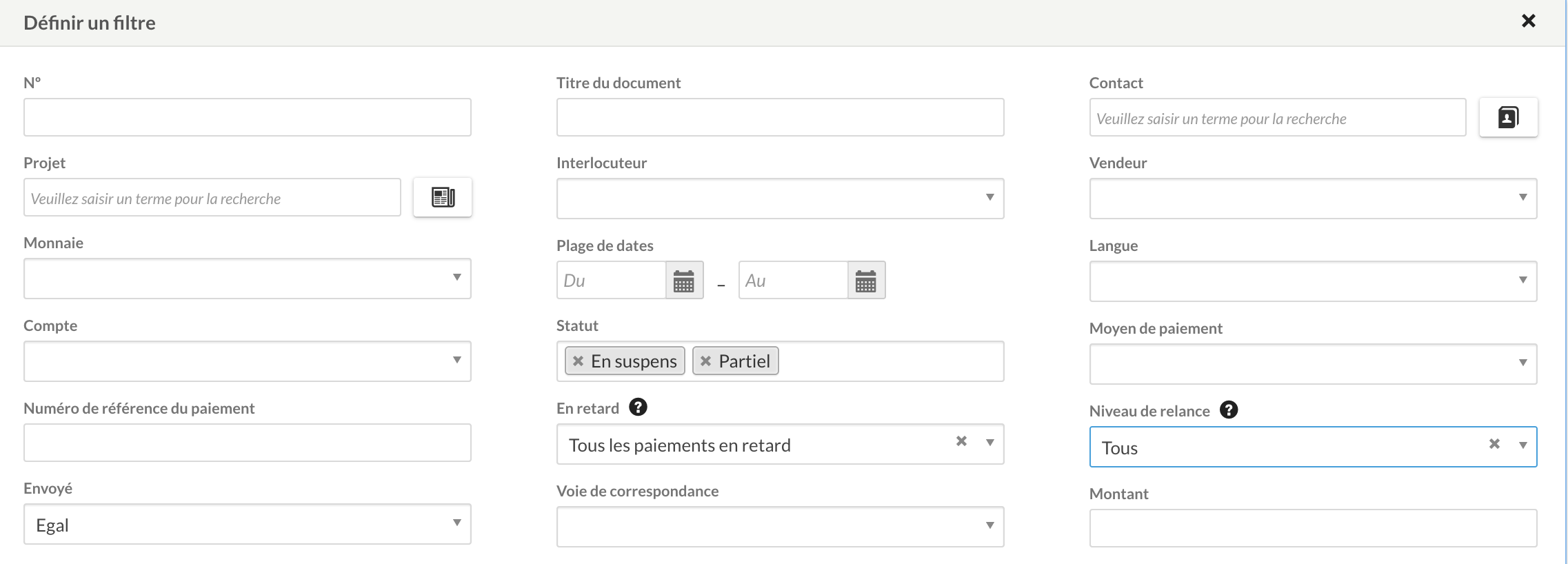Open the contact picker address book icon

1508,117
